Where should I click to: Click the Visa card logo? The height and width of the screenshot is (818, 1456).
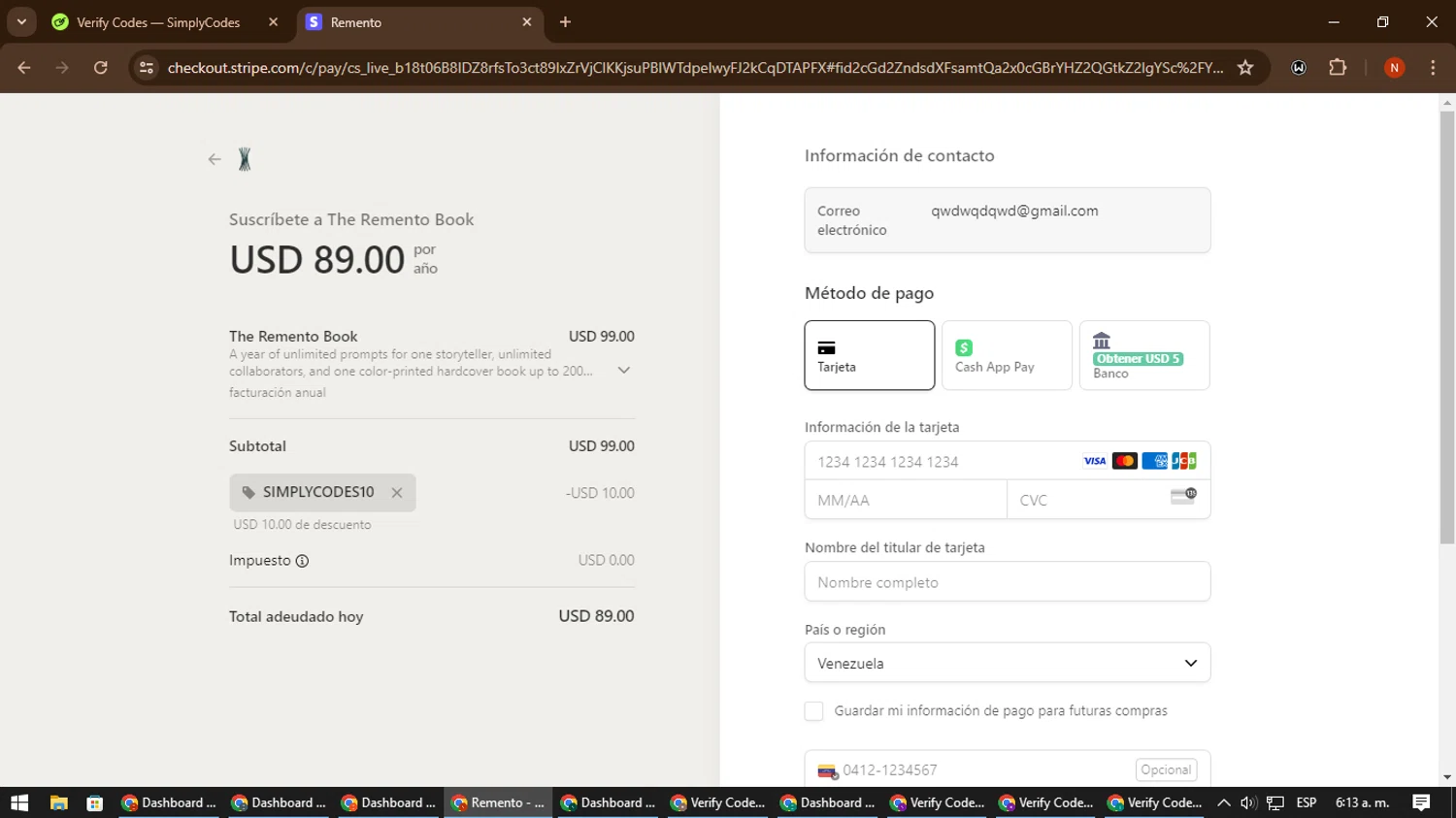(1094, 461)
